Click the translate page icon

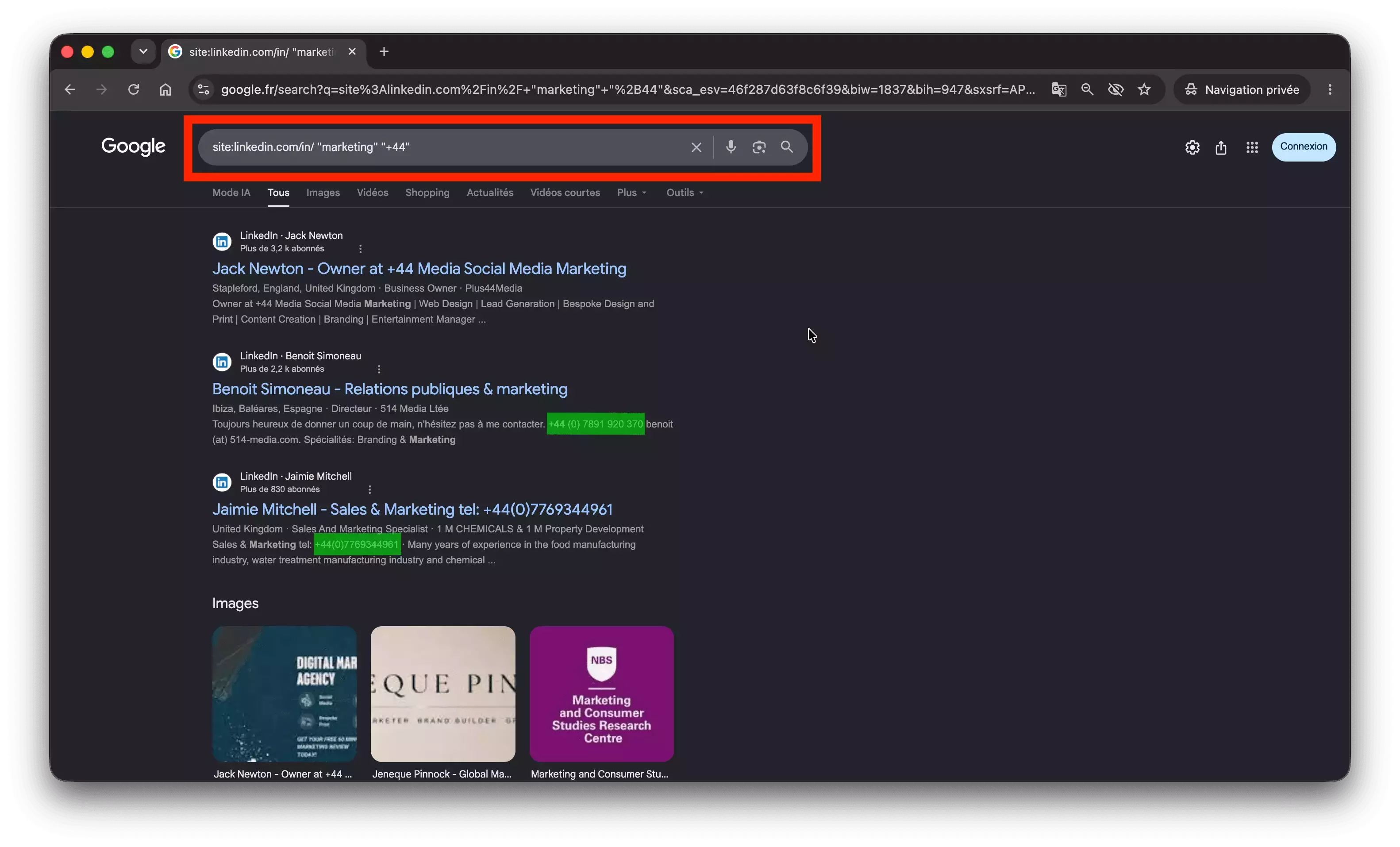click(x=1059, y=89)
